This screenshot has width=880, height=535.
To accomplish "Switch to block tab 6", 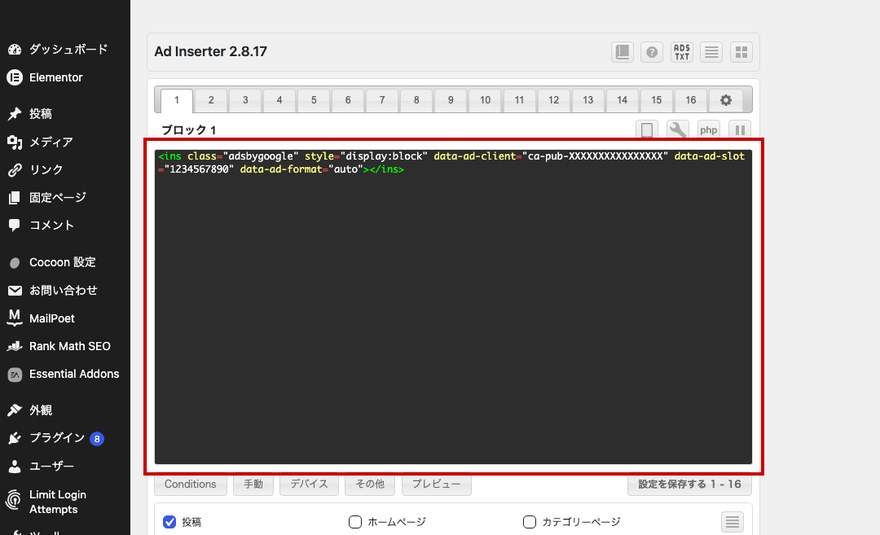I will tap(348, 100).
